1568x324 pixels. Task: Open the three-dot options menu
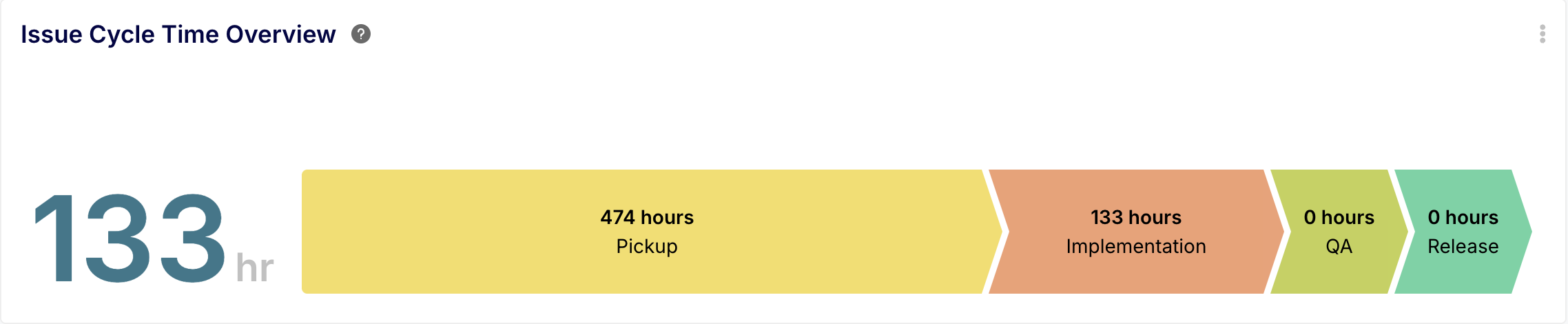(x=1543, y=34)
